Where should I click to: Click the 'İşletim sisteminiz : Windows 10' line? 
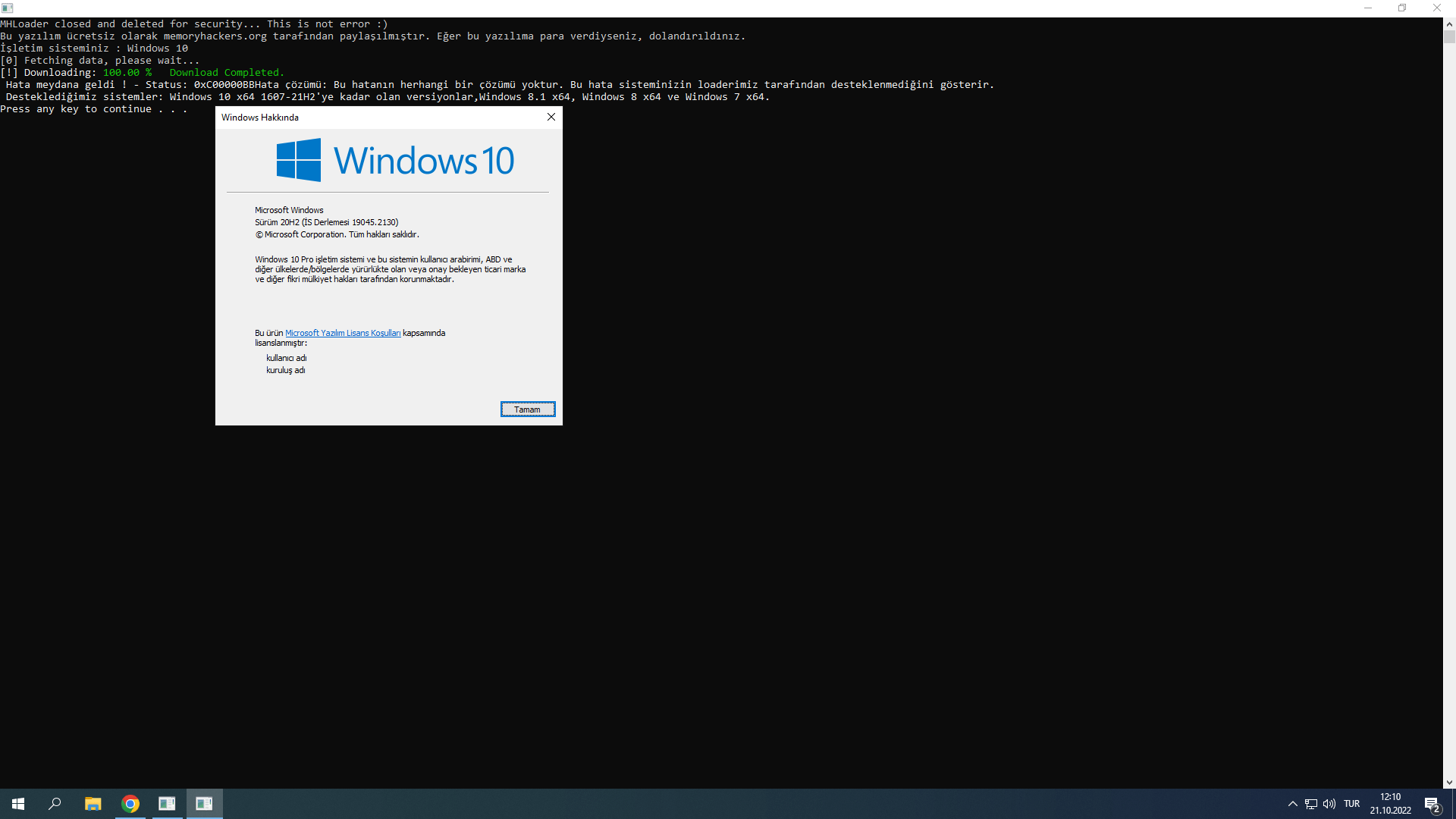94,49
